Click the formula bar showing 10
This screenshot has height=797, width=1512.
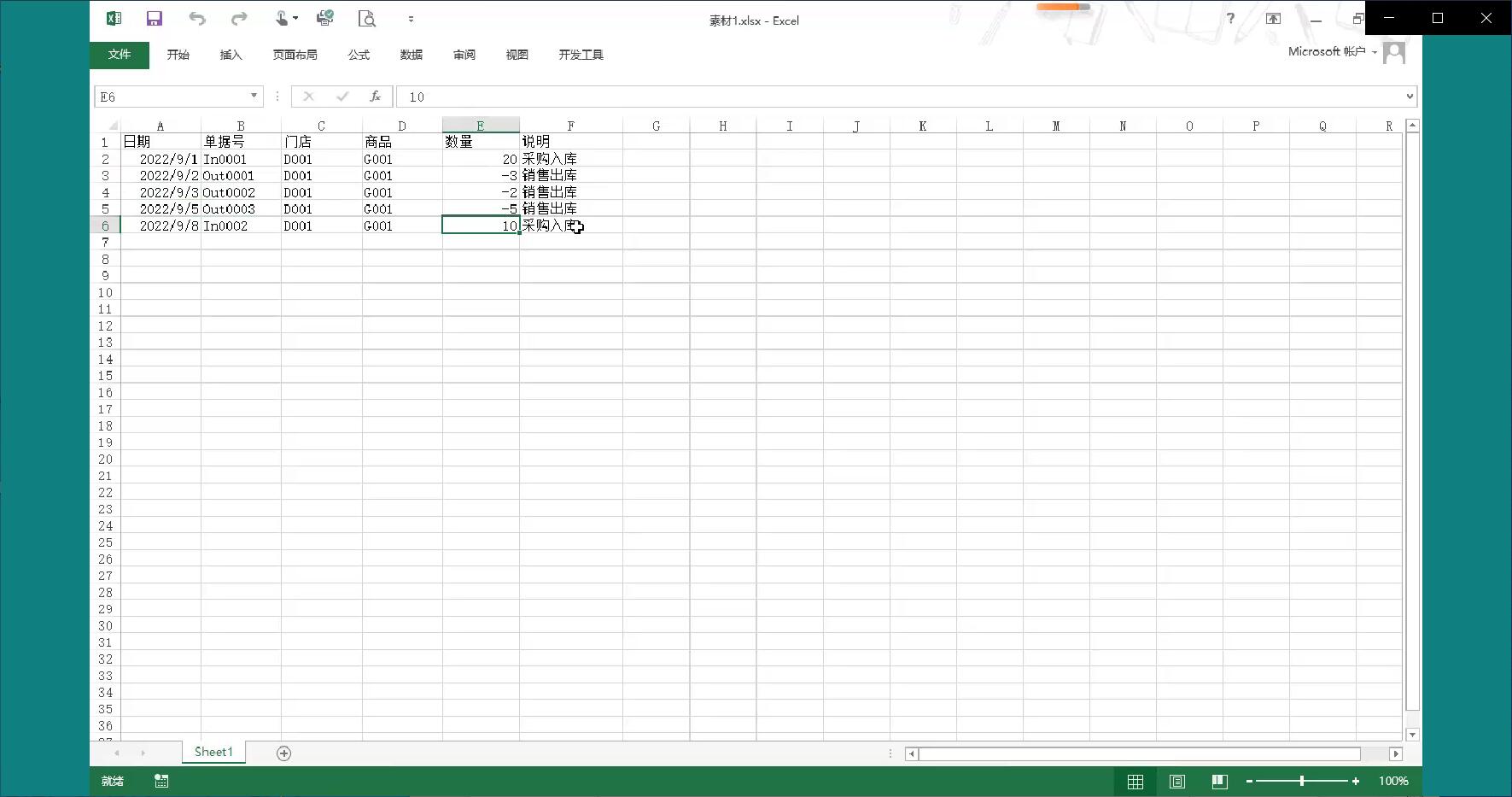[899, 97]
